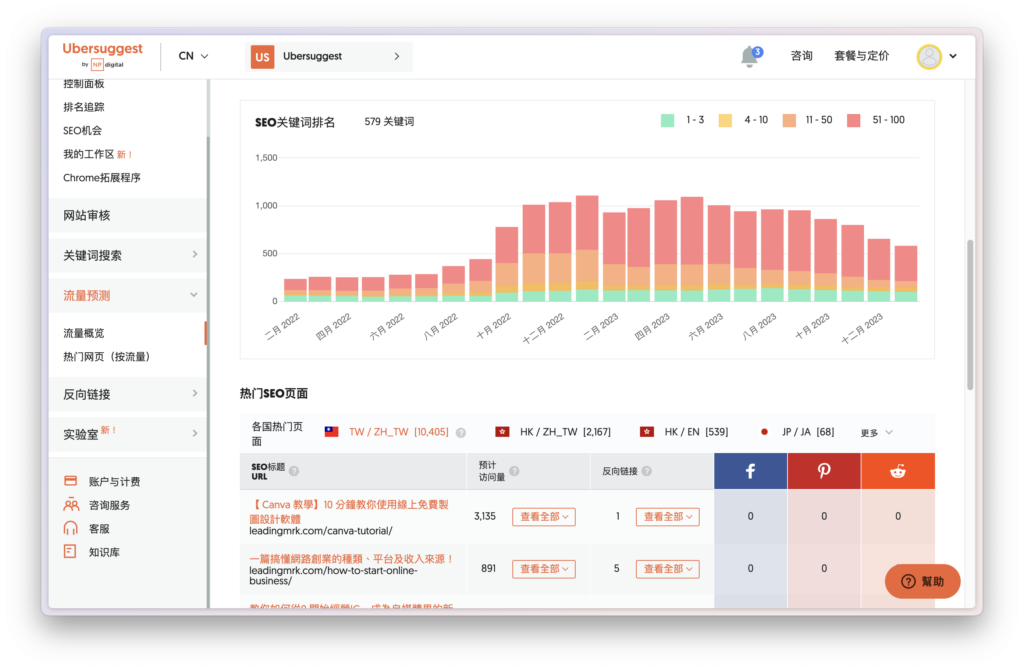The height and width of the screenshot is (670, 1024).
Task: Click the 579 关键词 count text
Action: coord(389,121)
